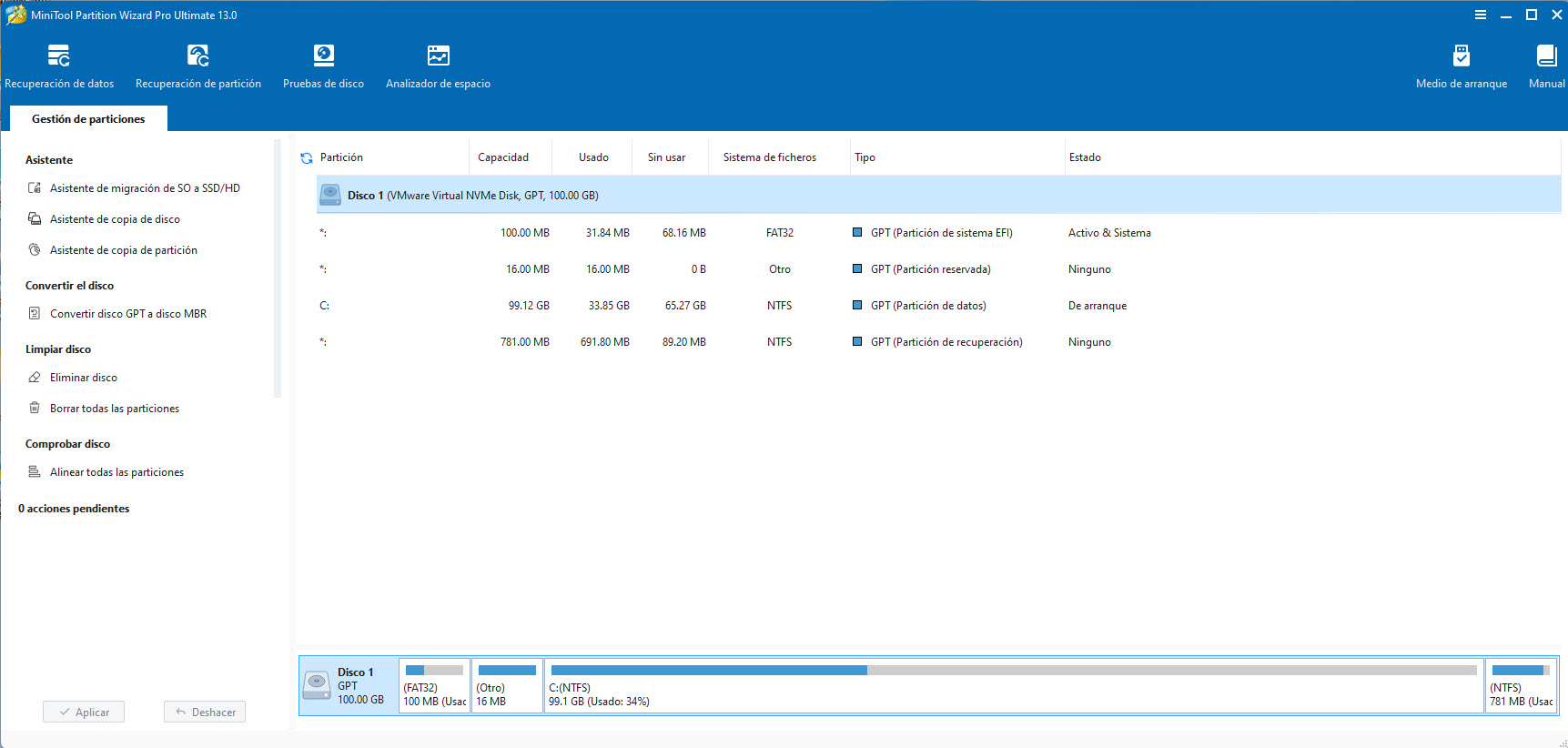Create Medio de arranque

tap(1461, 66)
